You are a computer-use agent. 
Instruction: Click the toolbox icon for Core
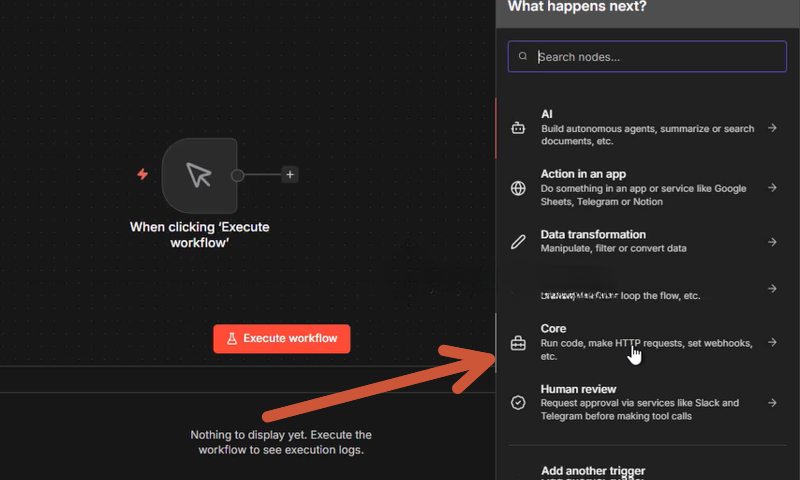coord(518,343)
